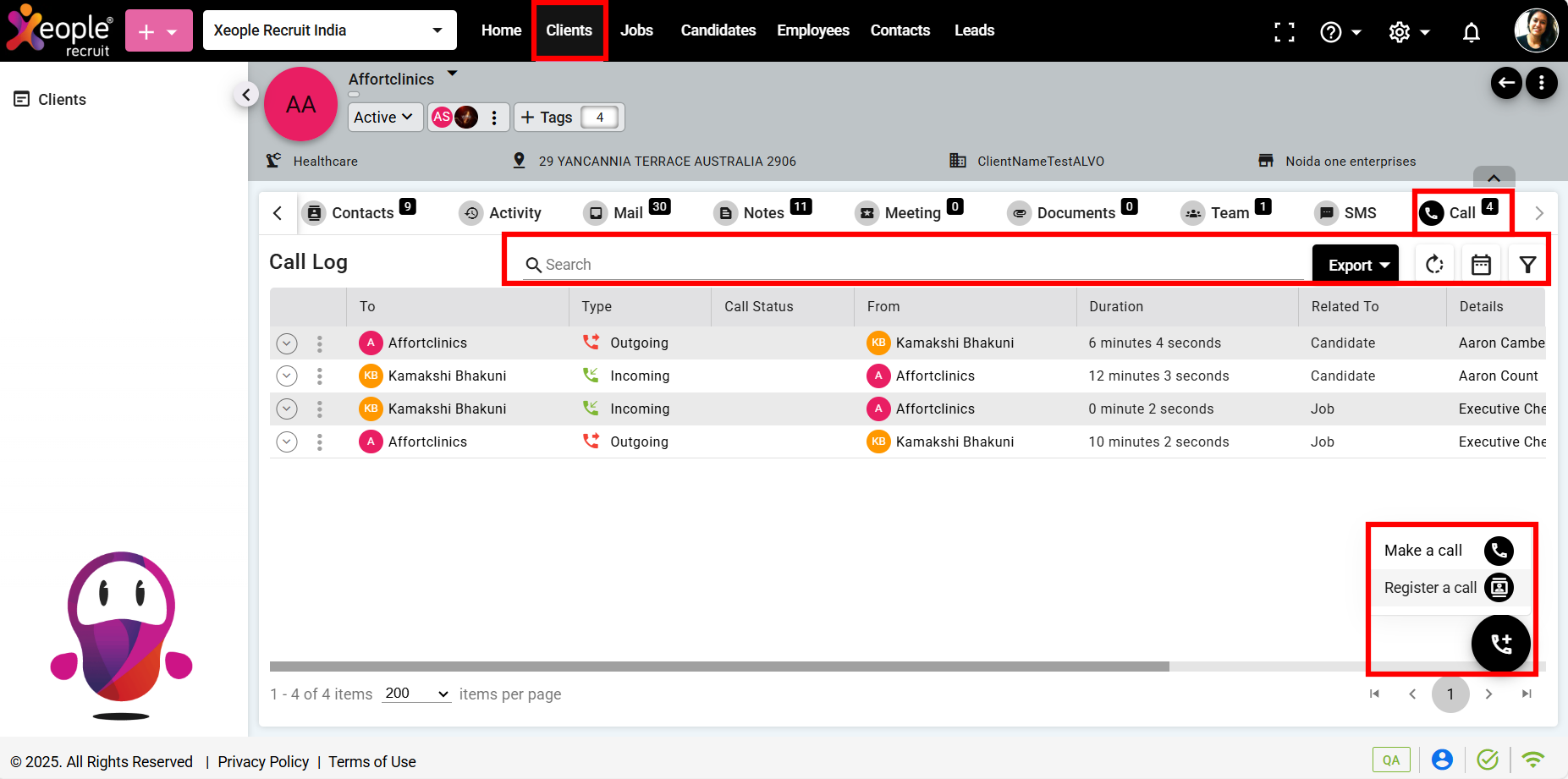This screenshot has height=779, width=1568.
Task: Click the Make a call phone icon
Action: pos(1499,551)
